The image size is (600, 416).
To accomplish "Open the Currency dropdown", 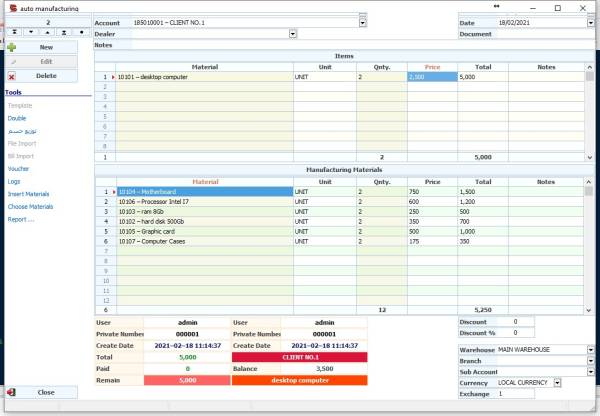I will 557,383.
